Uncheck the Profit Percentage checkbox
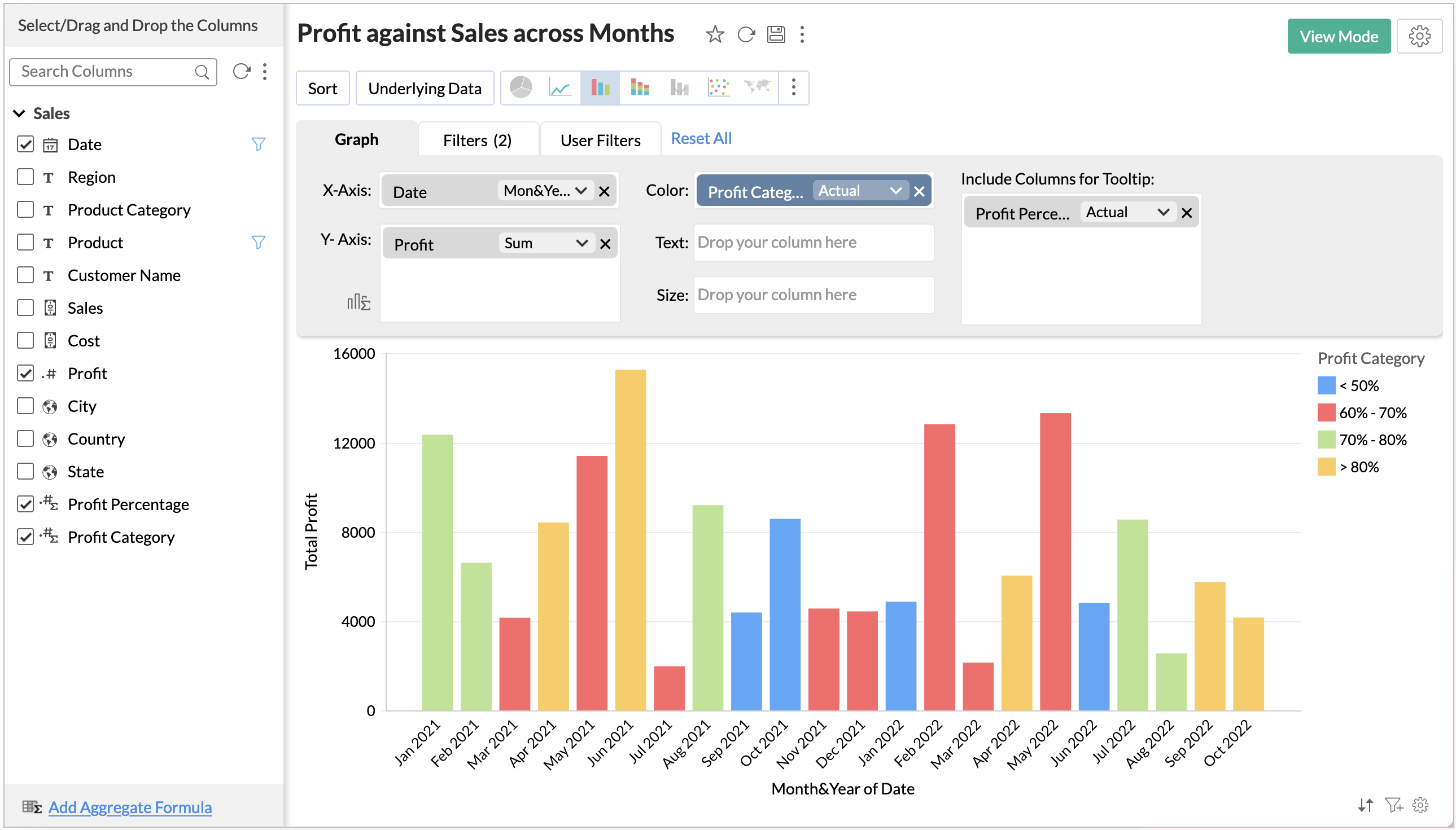Screen dimensions: 1456x830 (25, 504)
